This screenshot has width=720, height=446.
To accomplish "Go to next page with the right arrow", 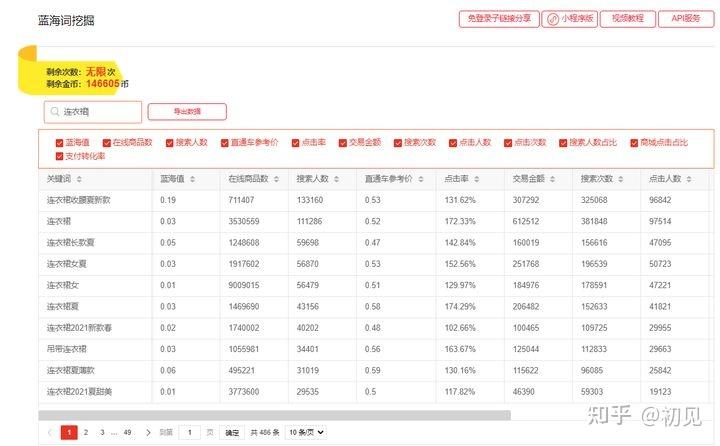I will coord(148,432).
